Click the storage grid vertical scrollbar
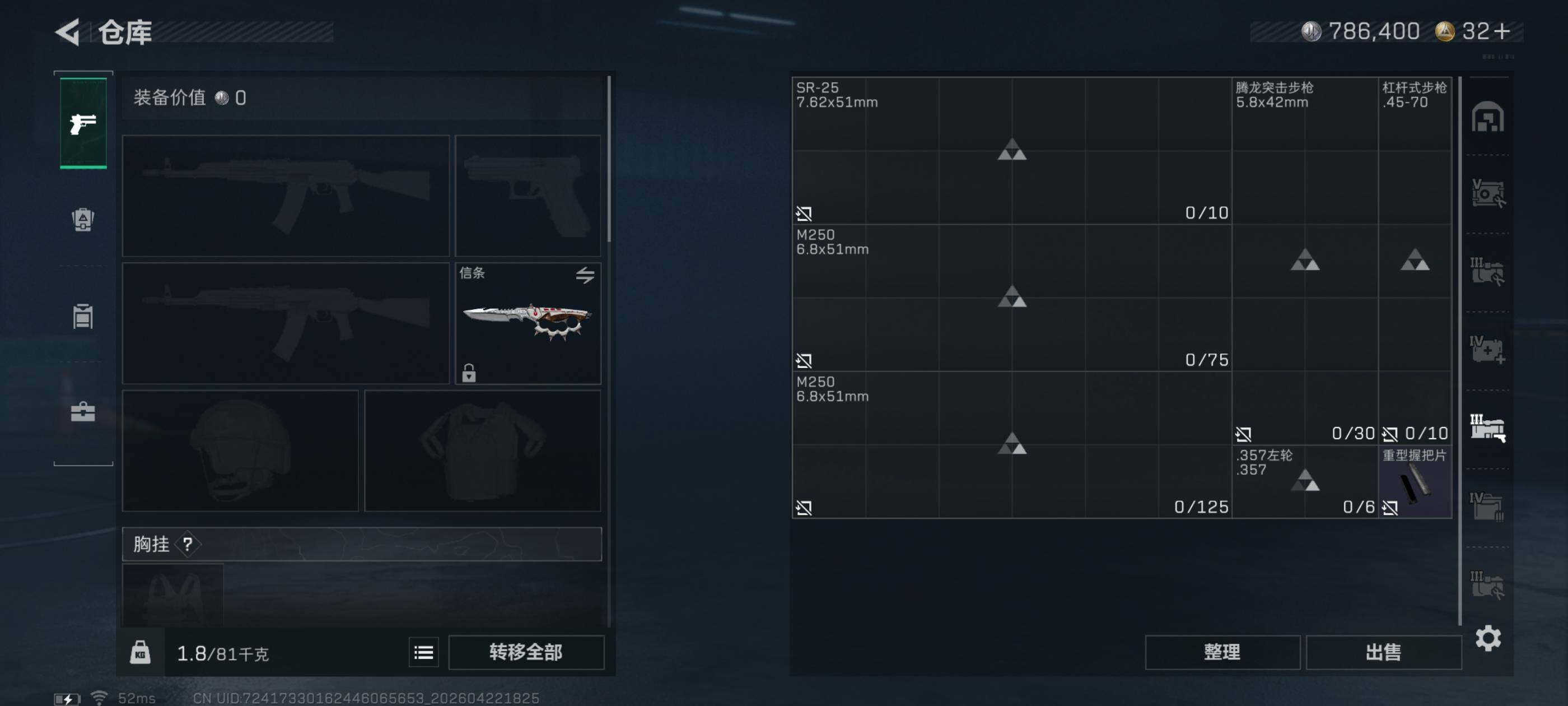1568x706 pixels. point(1460,350)
